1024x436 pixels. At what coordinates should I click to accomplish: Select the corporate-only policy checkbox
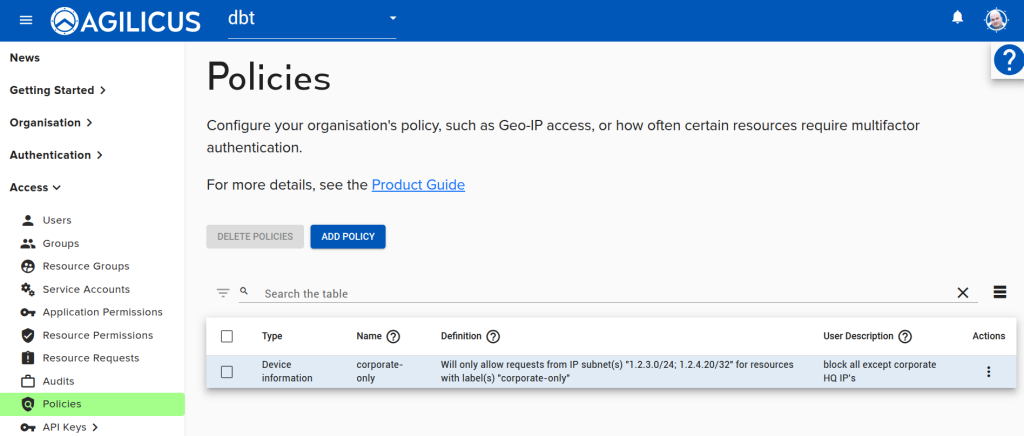227,371
